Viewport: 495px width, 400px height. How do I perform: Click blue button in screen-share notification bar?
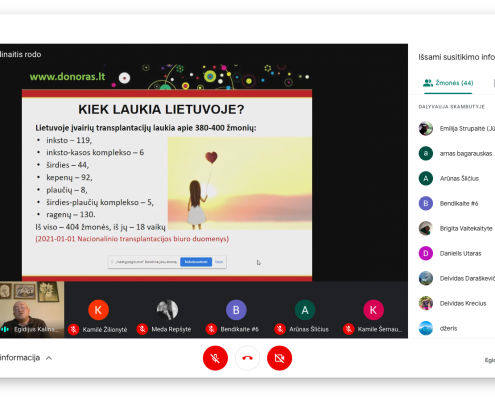(196, 262)
